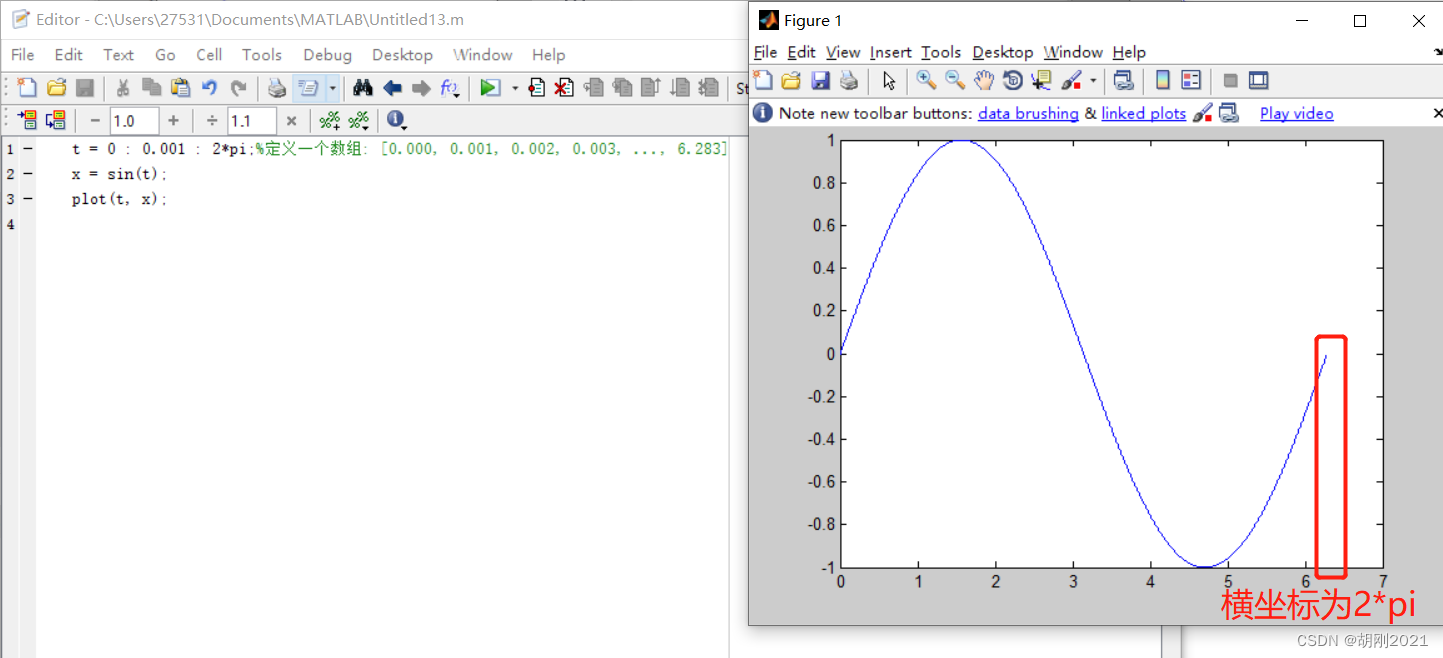1443x658 pixels.
Task: Toggle Rotate 3D tool in Figure 1
Action: click(x=1013, y=81)
